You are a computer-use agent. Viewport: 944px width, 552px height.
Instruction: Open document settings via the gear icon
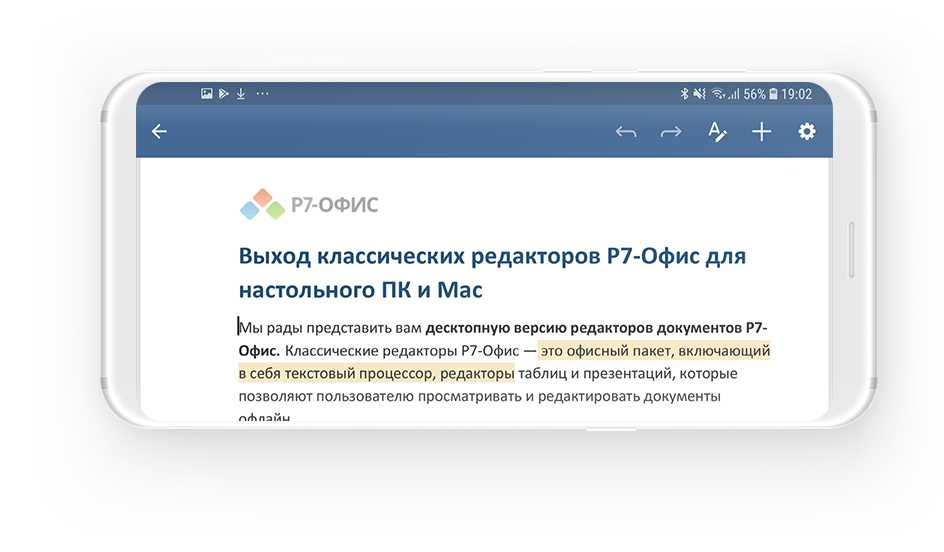(x=807, y=132)
